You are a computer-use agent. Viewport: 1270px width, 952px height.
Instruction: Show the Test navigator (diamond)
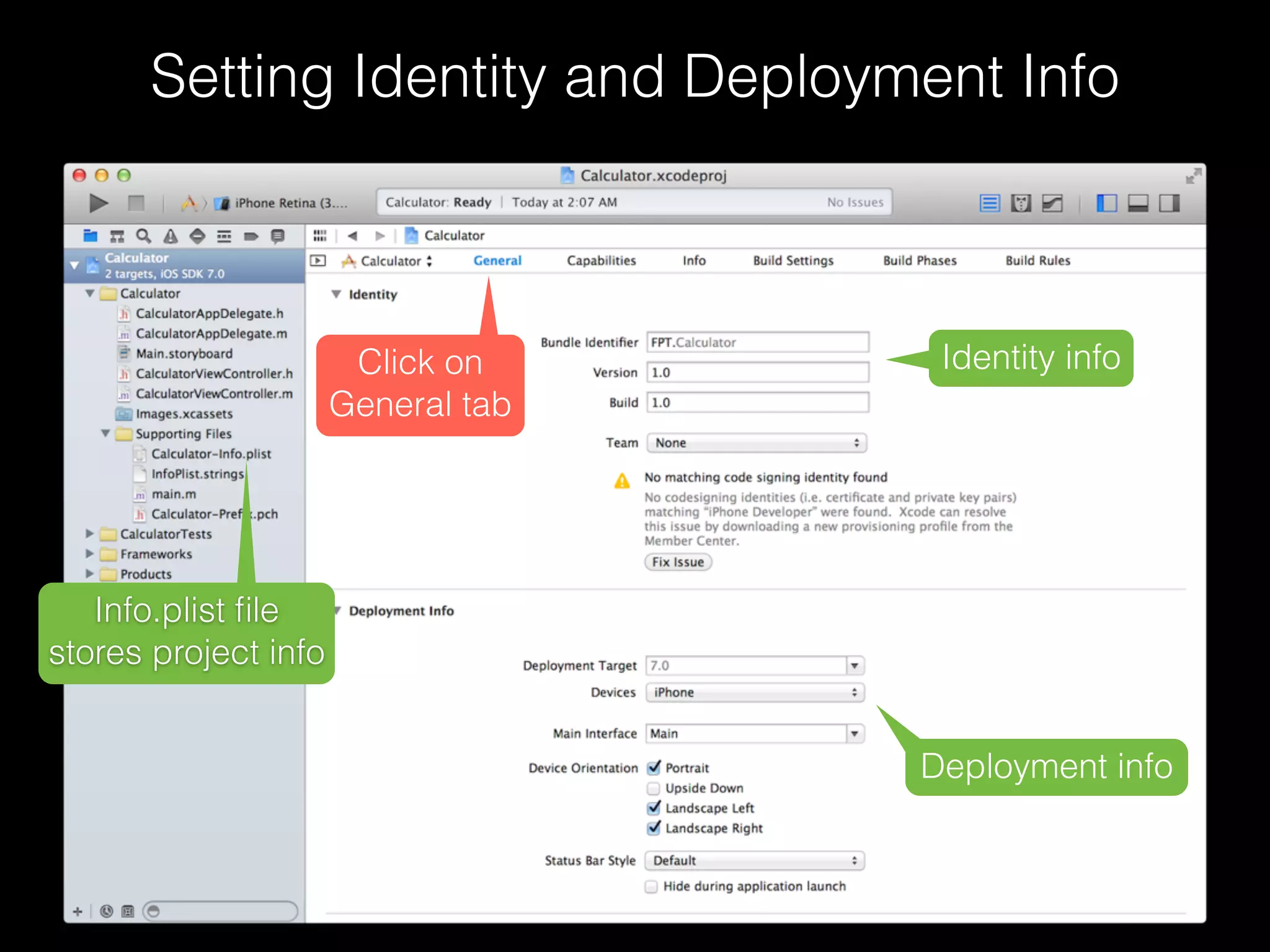click(197, 236)
